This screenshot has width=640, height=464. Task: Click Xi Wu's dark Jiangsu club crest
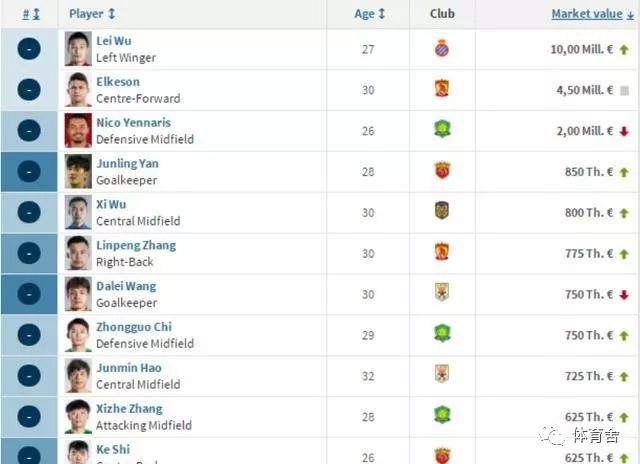442,211
